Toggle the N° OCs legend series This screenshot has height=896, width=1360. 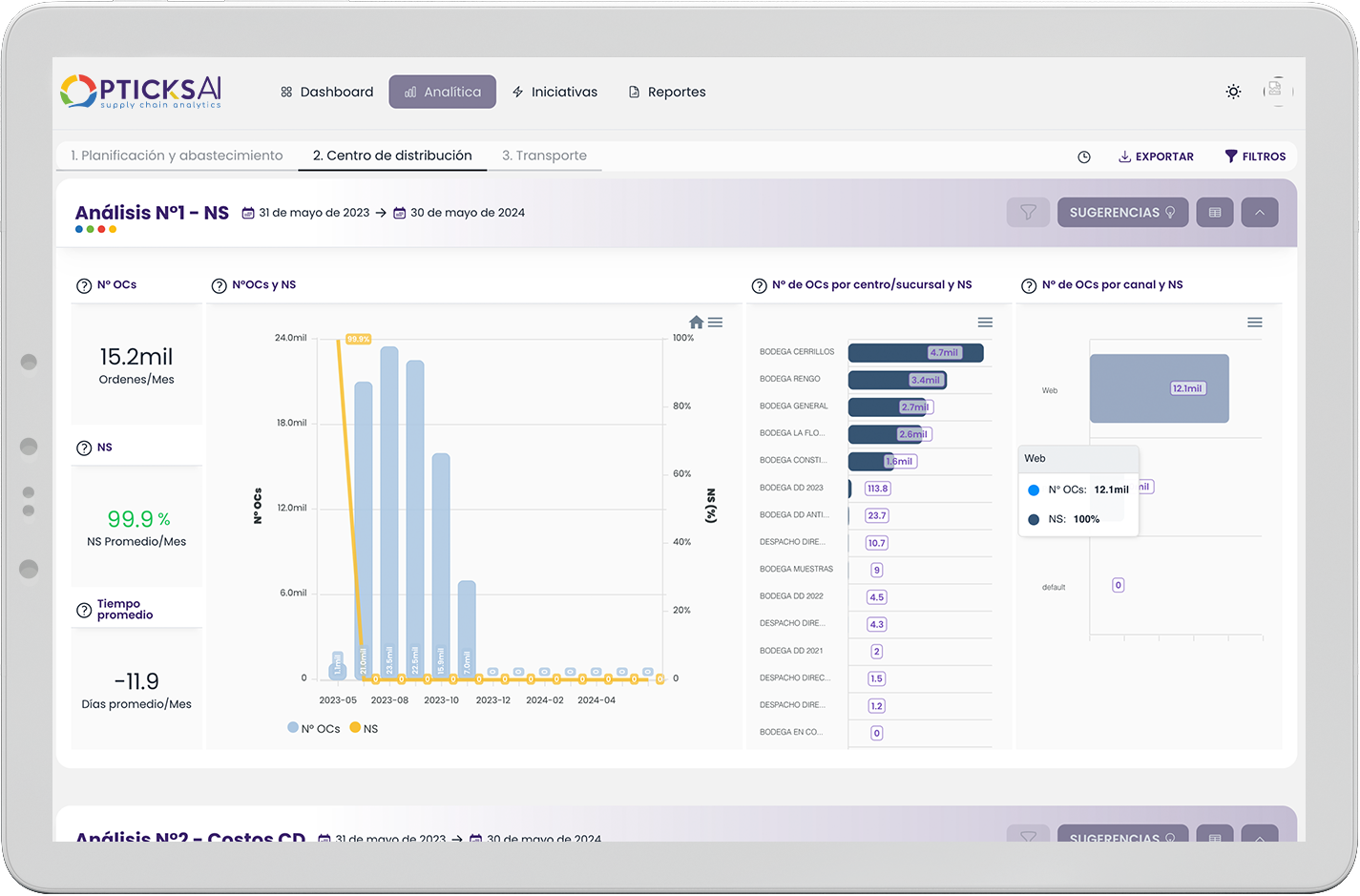pos(314,728)
